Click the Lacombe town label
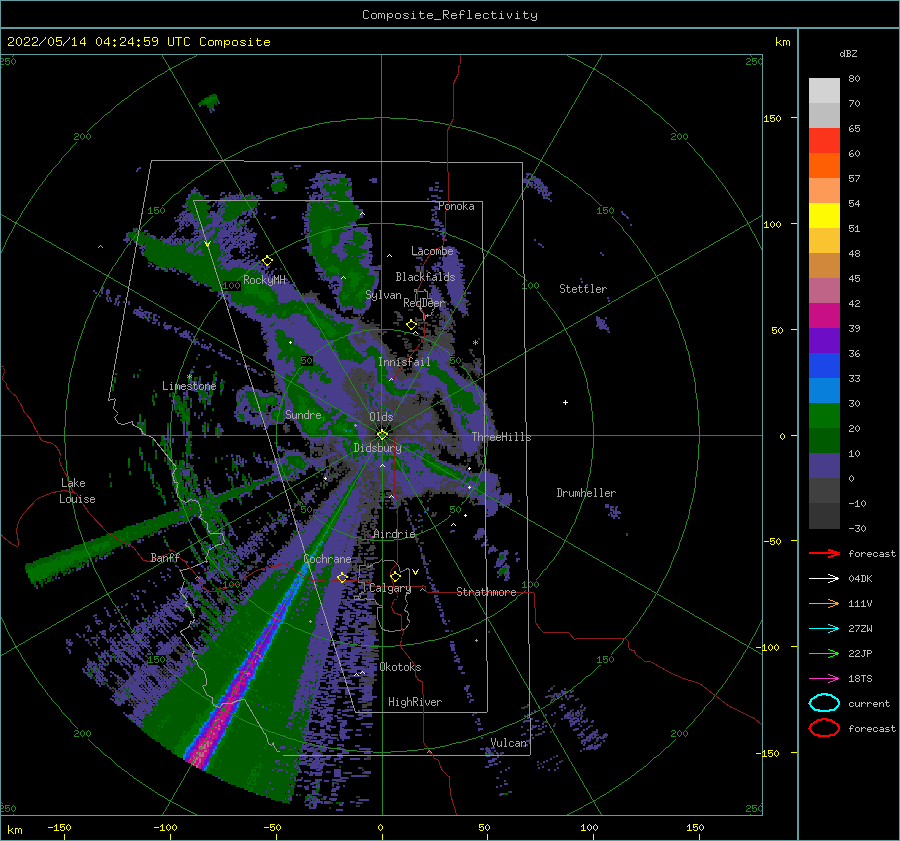 432,251
